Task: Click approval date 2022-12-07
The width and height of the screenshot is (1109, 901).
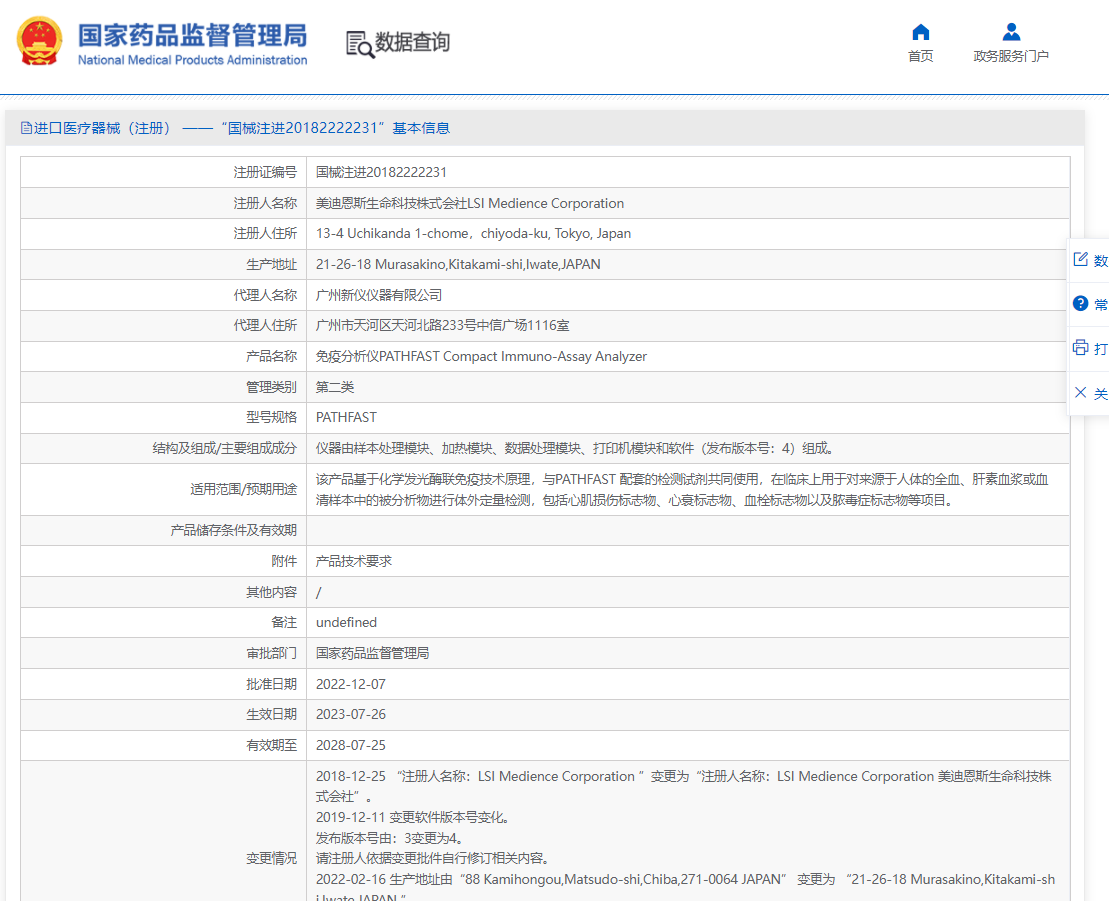Action: click(351, 684)
